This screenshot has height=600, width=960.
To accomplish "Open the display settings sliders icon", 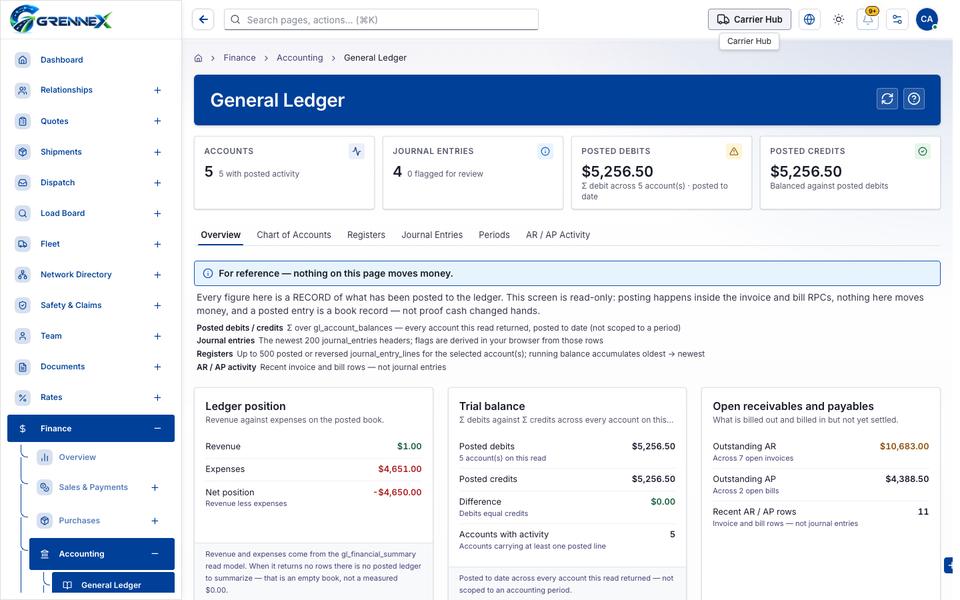I will [x=898, y=20].
